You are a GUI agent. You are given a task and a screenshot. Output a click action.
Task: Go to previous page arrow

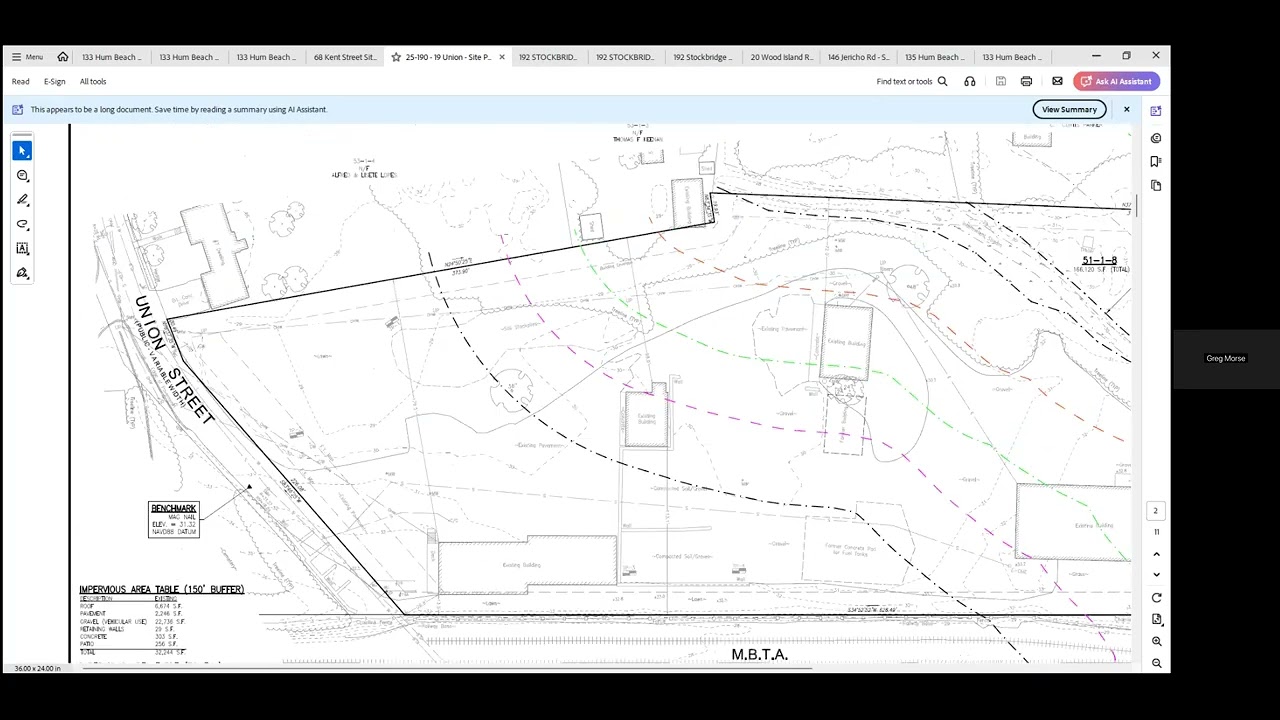click(1157, 554)
